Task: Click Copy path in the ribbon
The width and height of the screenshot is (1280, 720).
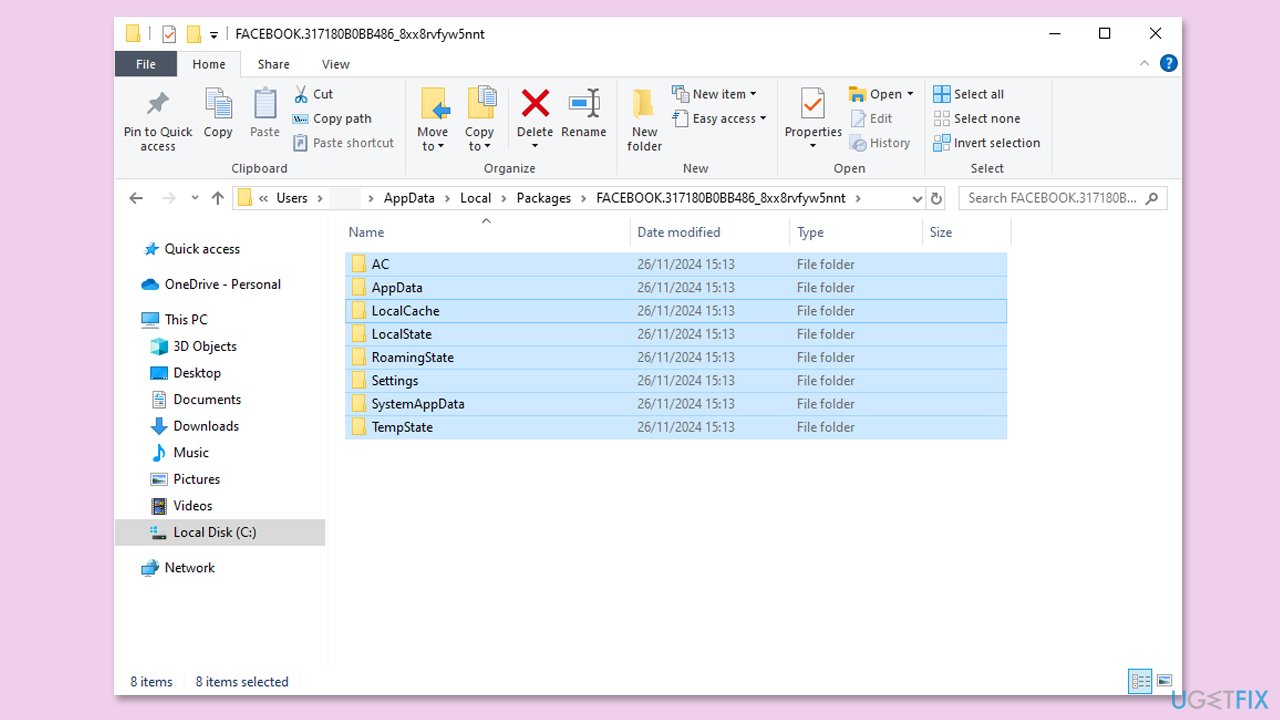Action: (332, 118)
